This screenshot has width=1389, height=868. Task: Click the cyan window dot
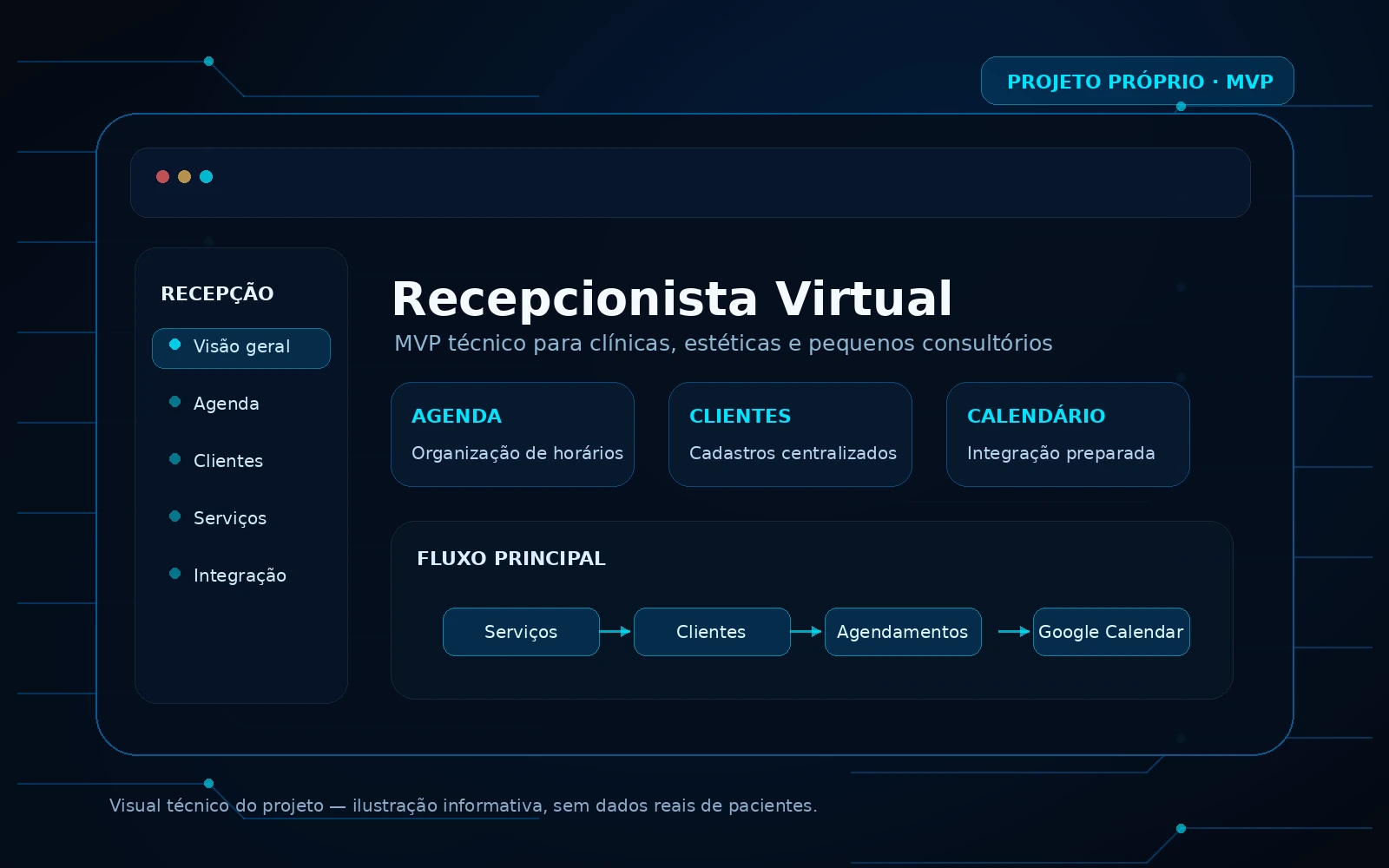point(207,176)
